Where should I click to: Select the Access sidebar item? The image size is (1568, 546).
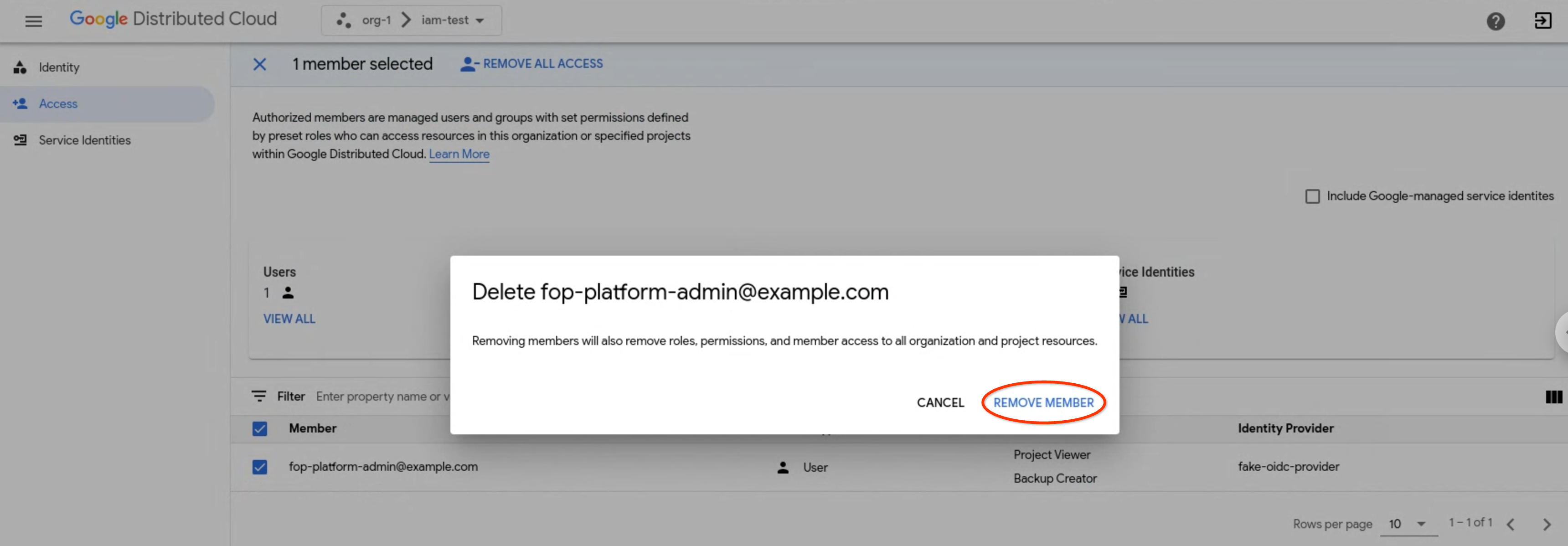pyautogui.click(x=58, y=104)
